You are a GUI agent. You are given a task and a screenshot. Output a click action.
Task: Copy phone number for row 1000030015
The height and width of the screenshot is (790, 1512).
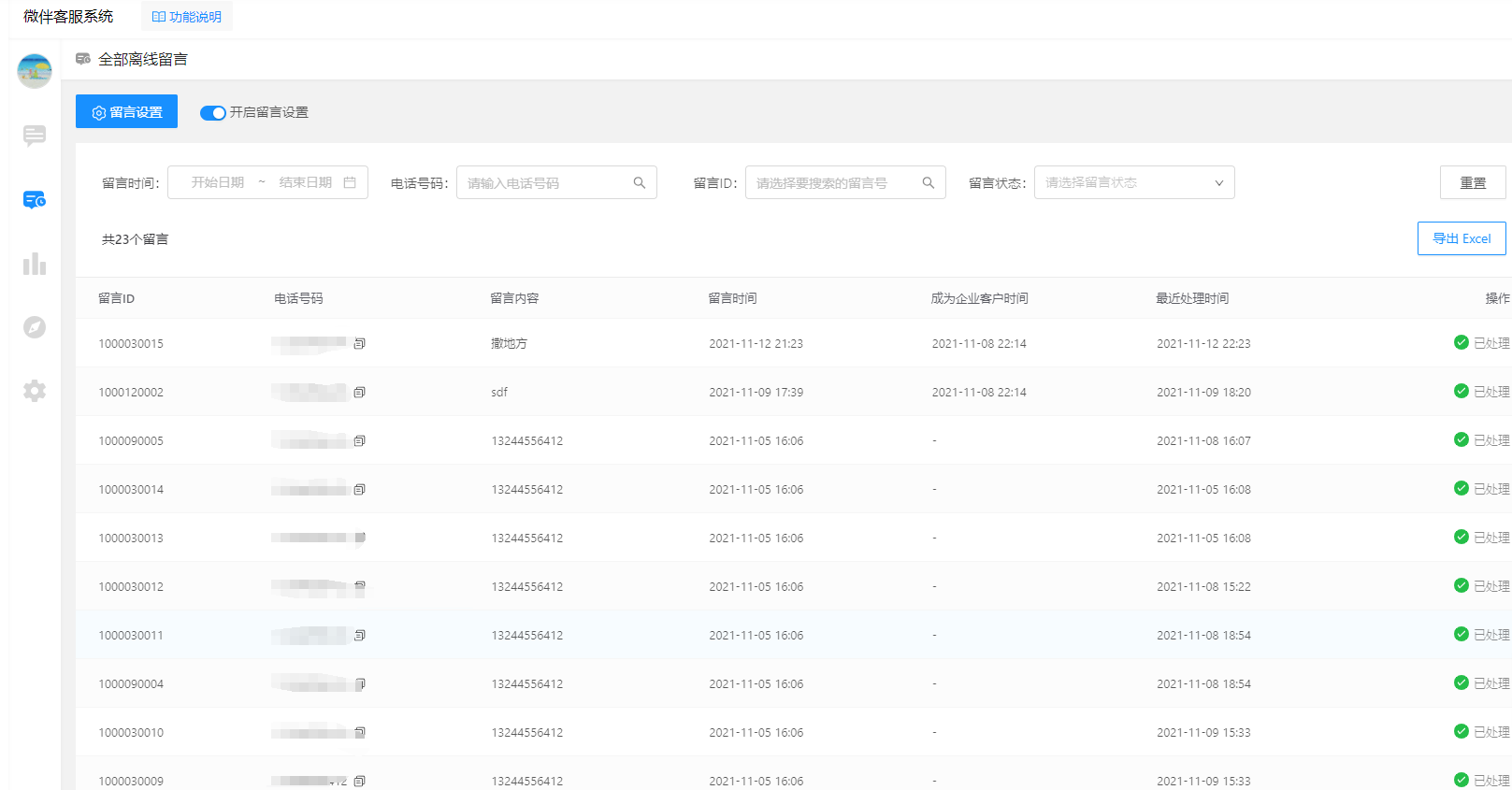coord(359,343)
